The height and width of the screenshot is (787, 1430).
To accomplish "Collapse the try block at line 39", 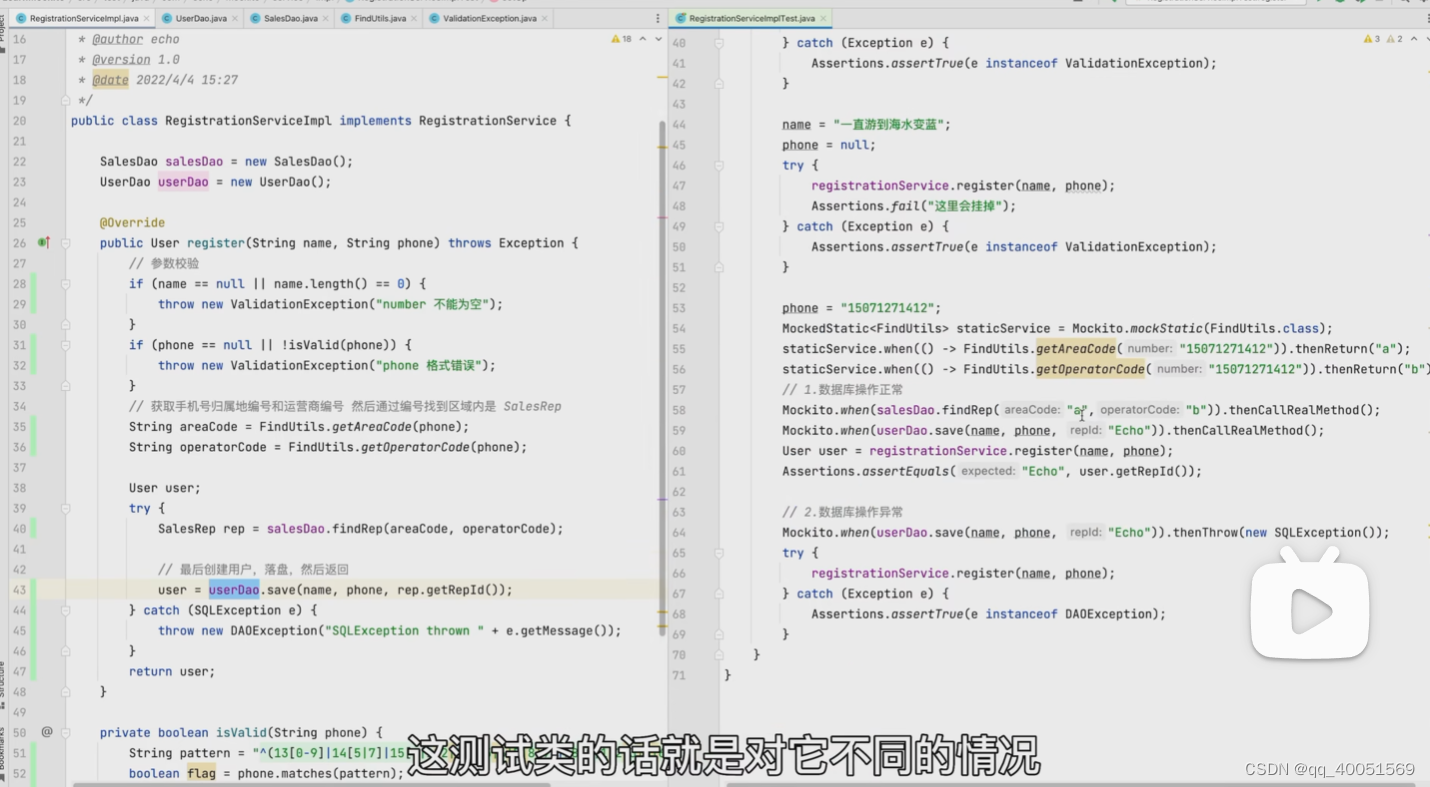I will 65,508.
